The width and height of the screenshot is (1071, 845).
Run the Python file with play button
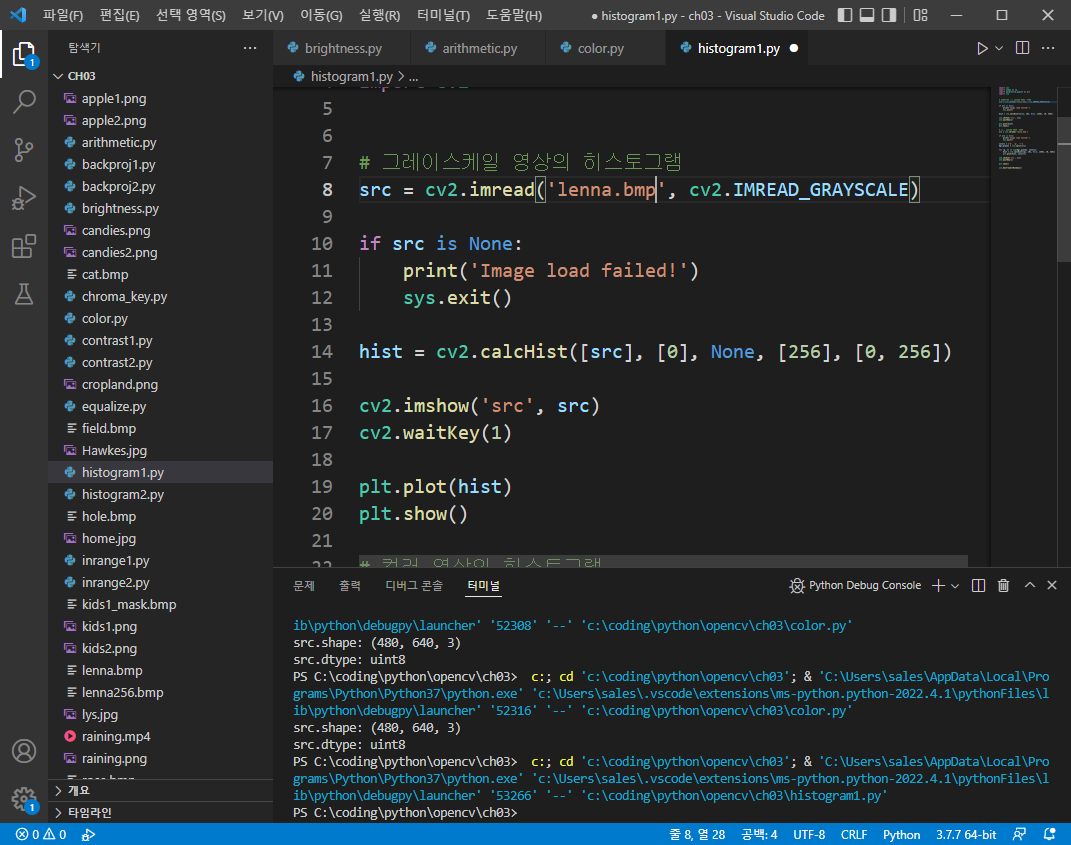coord(981,48)
